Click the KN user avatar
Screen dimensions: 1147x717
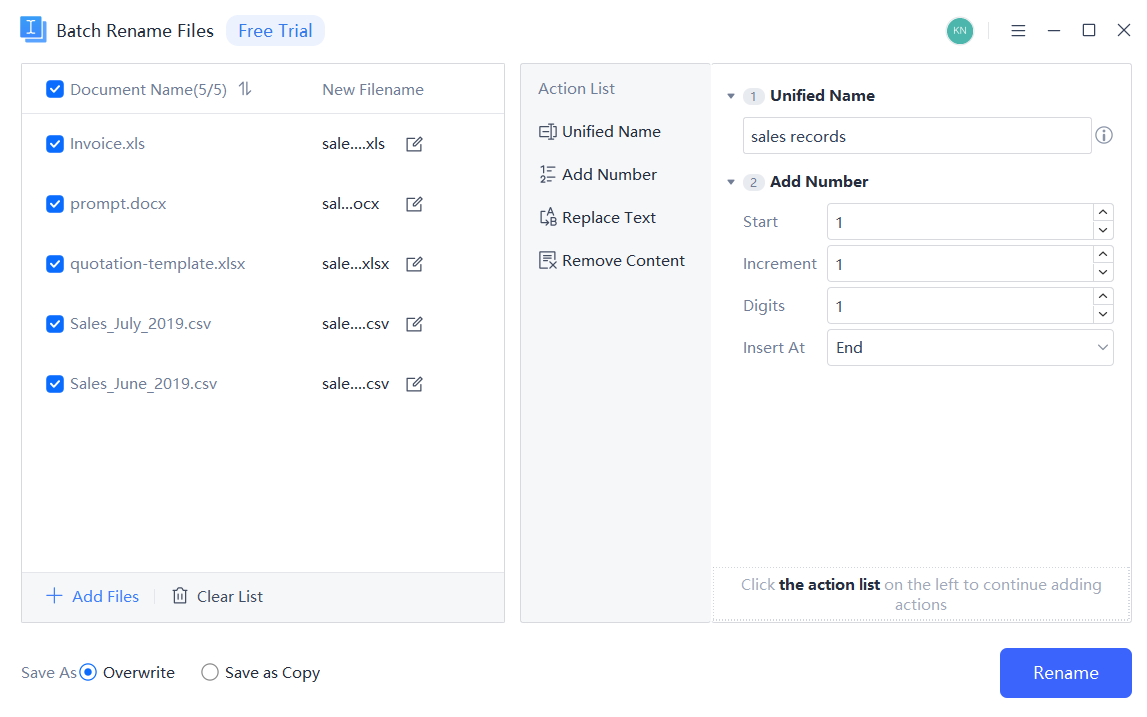click(x=959, y=31)
